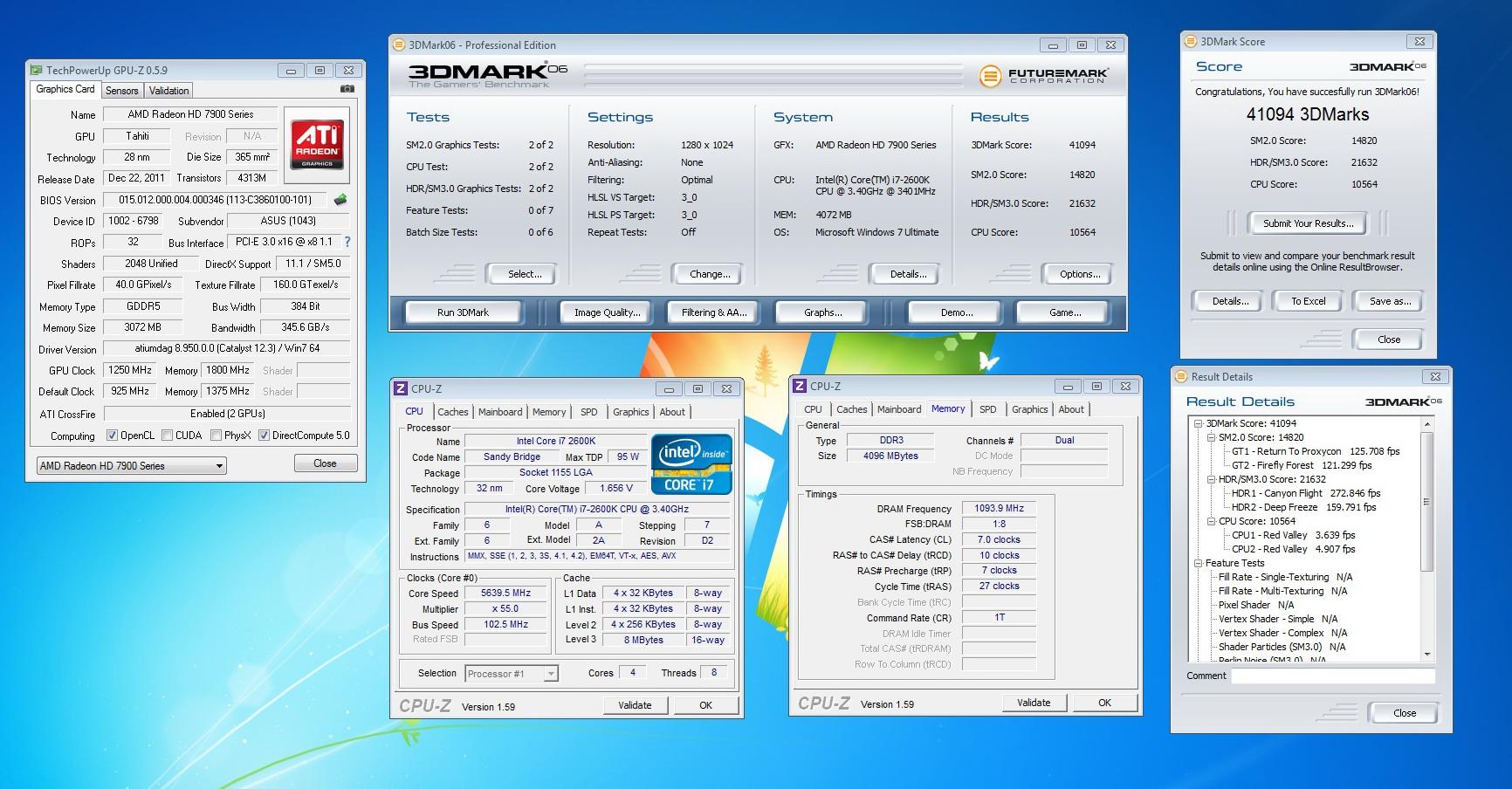The width and height of the screenshot is (1512, 789).
Task: Click the Save as... button
Action: 1390,301
